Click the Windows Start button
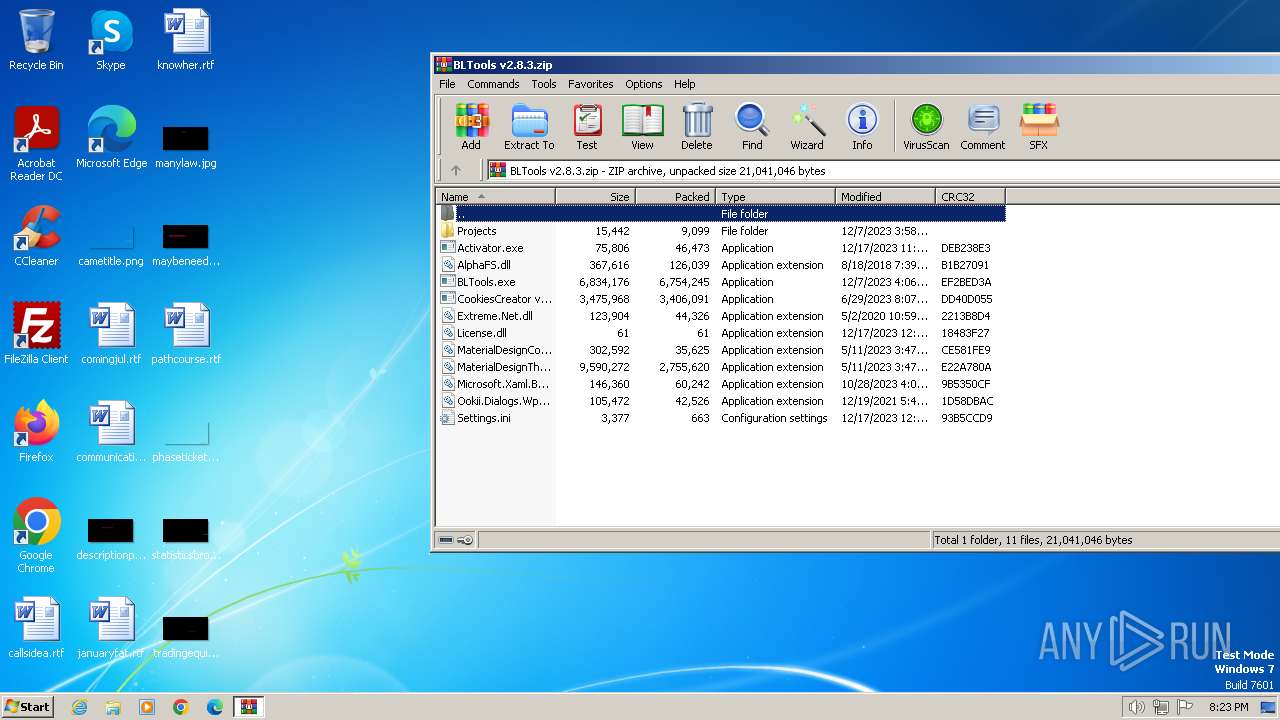1280x720 pixels. tap(27, 707)
